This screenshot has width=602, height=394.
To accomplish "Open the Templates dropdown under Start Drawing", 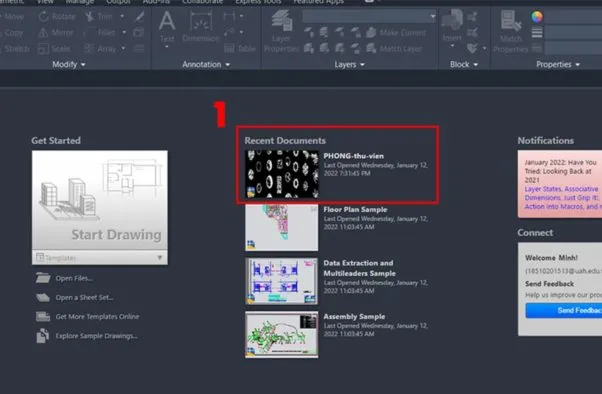I will tap(100, 257).
